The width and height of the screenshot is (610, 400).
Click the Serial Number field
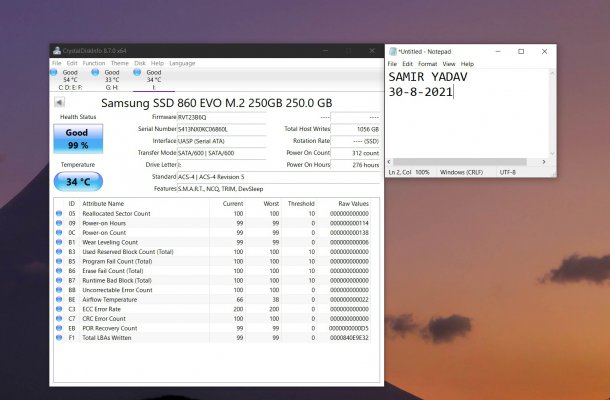pos(221,129)
